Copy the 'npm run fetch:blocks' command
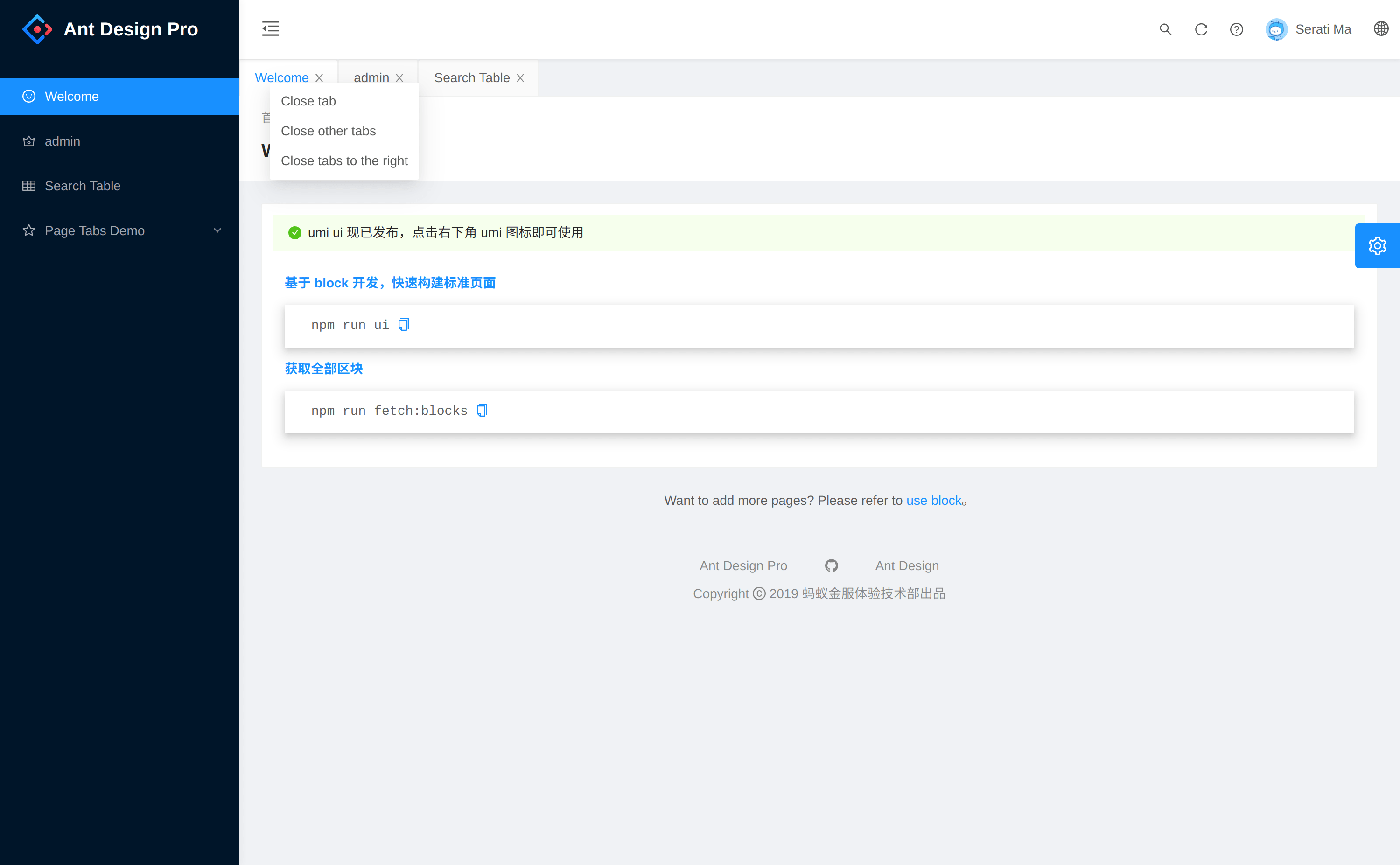Screen dimensions: 1400x865 [x=482, y=410]
